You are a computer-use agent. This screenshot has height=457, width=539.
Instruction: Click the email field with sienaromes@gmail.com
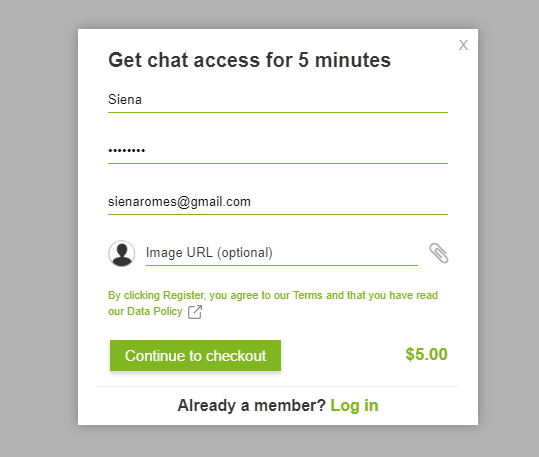(278, 202)
